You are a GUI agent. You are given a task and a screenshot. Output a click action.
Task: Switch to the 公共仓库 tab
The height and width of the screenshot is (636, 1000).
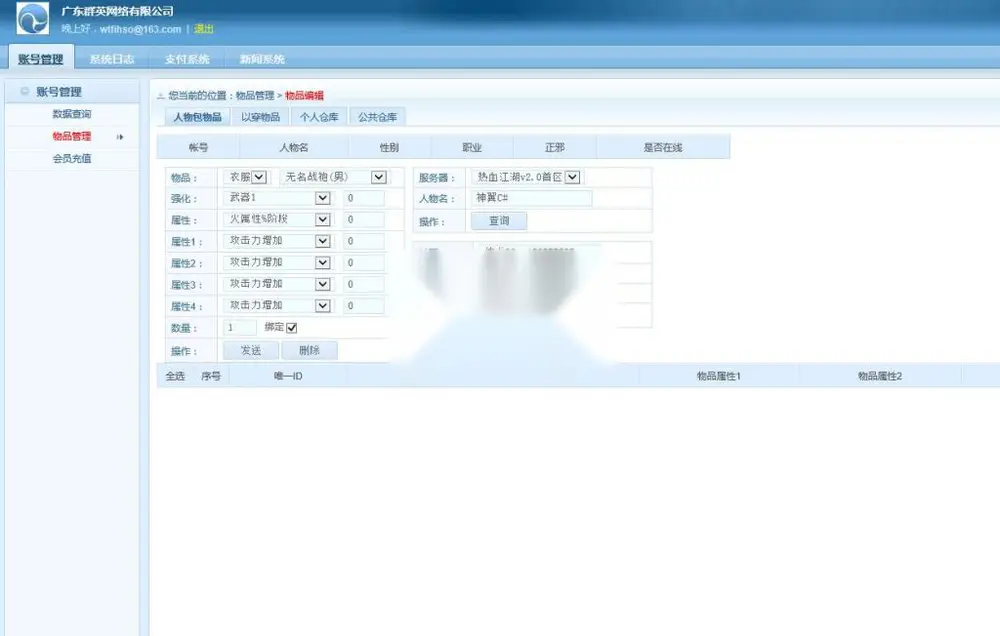pyautogui.click(x=378, y=117)
